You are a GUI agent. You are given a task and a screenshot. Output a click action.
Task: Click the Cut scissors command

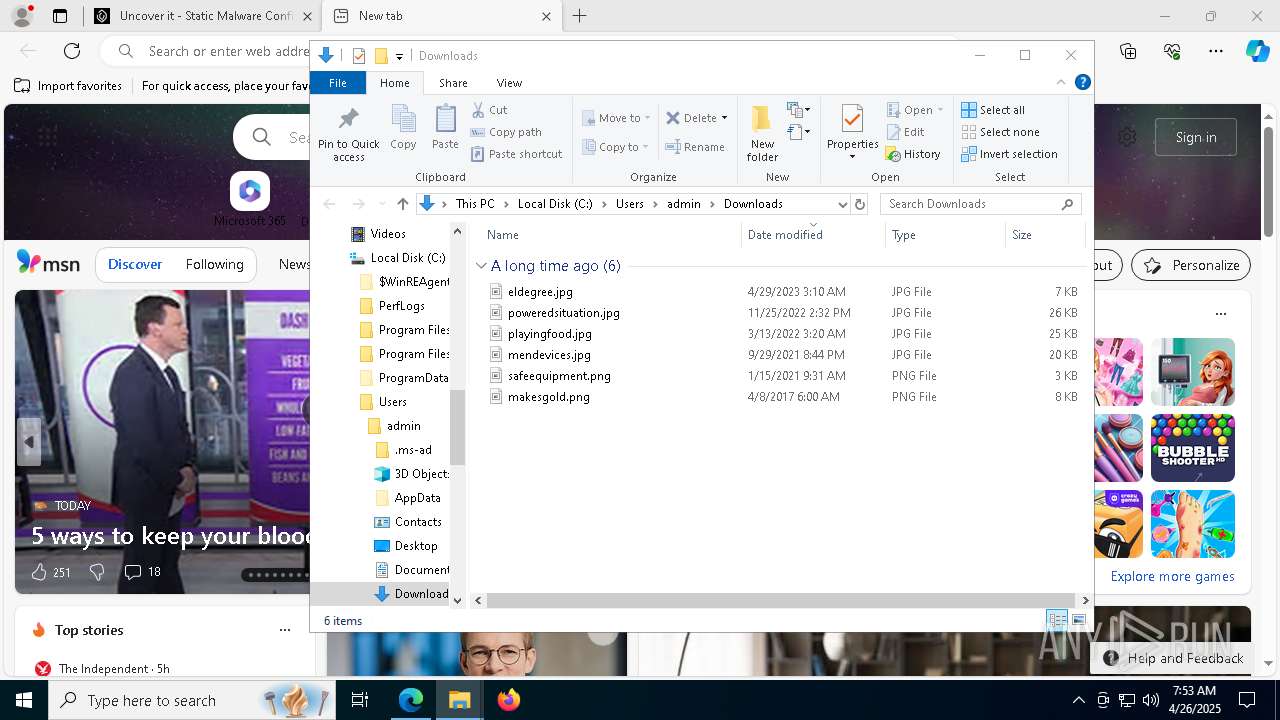[x=490, y=110]
